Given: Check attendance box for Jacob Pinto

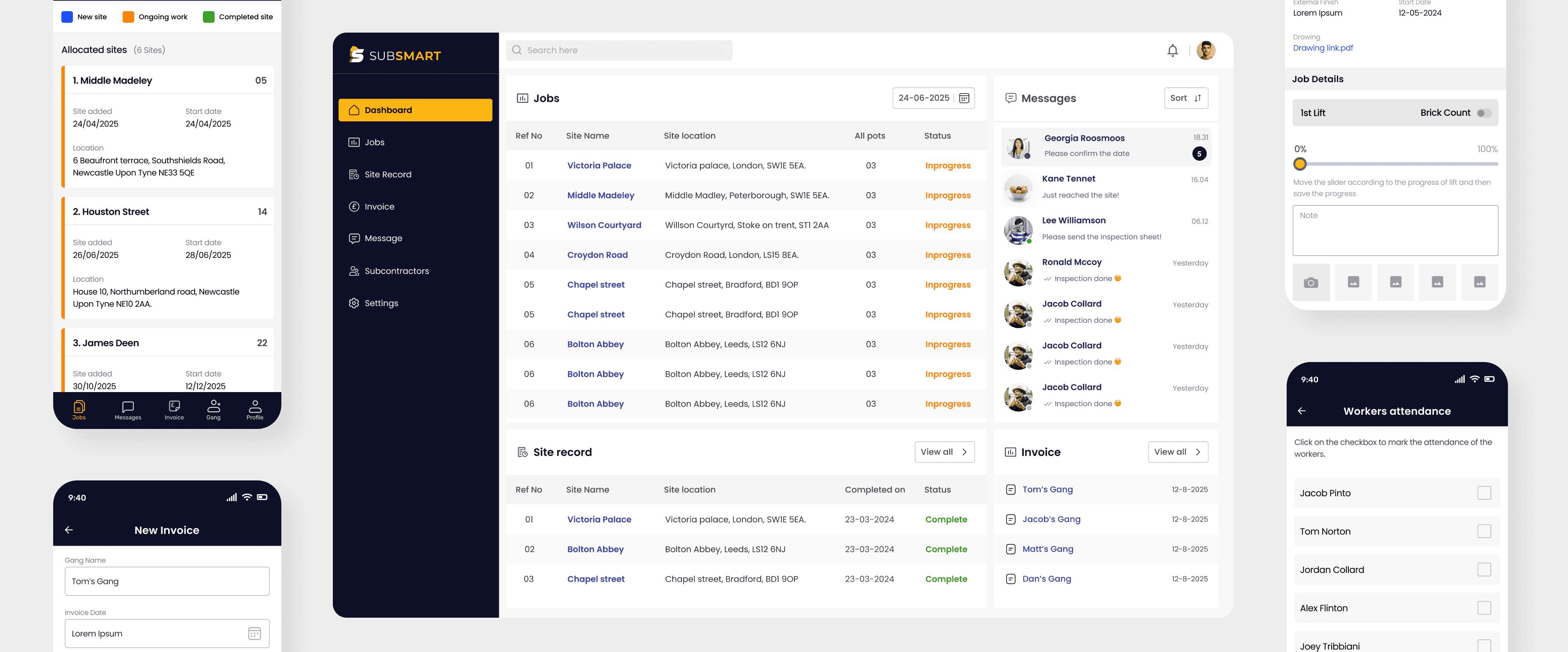Looking at the screenshot, I should [x=1484, y=493].
